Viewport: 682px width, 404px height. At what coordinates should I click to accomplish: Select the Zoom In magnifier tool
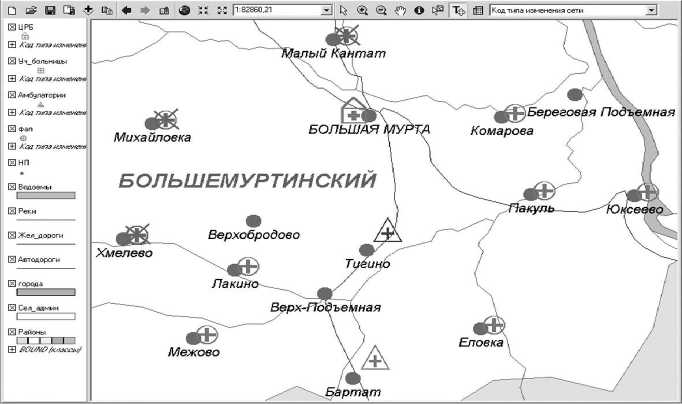(362, 10)
